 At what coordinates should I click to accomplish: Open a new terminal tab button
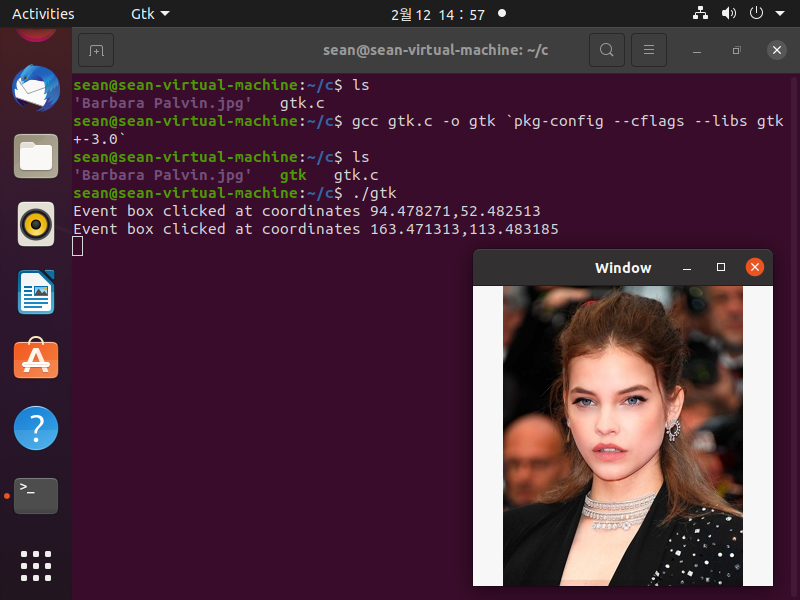click(96, 50)
